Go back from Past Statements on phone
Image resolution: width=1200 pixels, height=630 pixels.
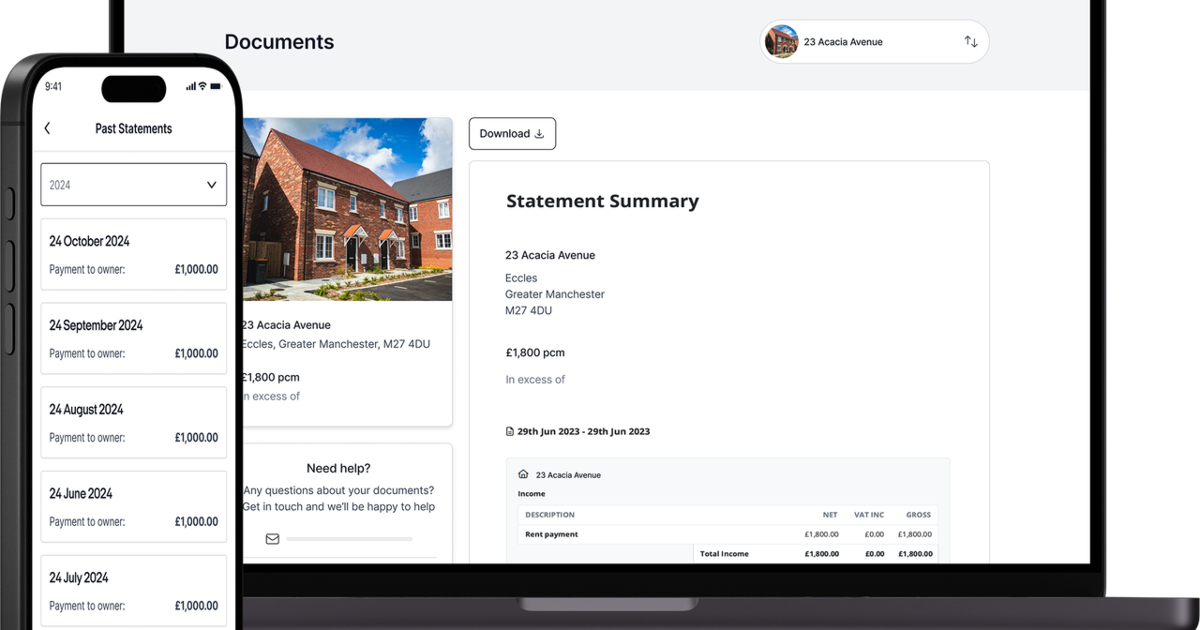[x=47, y=128]
